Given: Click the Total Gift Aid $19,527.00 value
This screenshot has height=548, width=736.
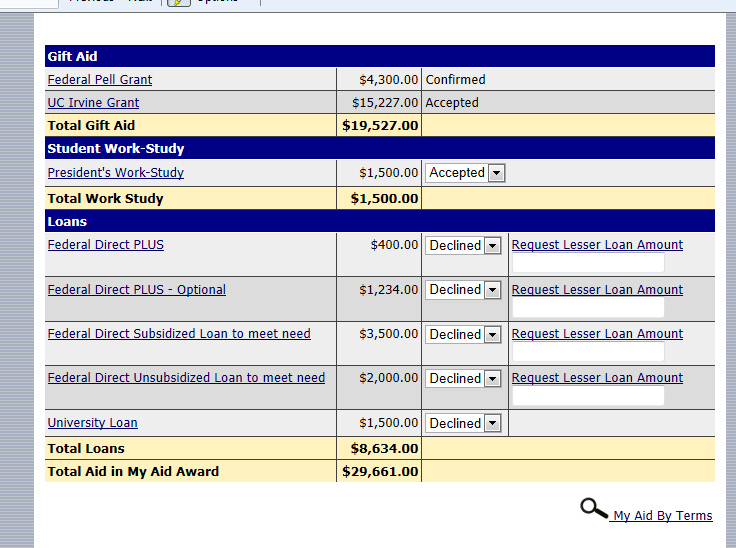Looking at the screenshot, I should click(380, 125).
